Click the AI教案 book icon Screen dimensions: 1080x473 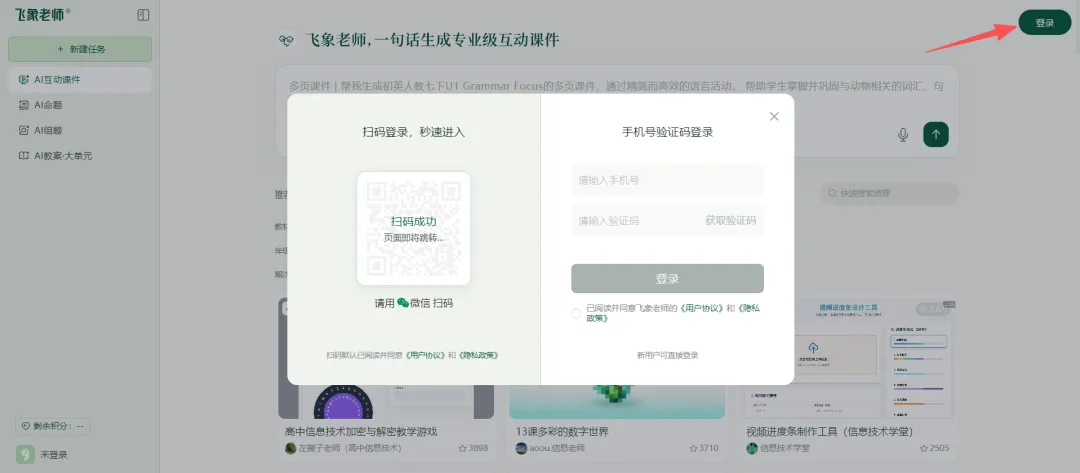tap(24, 156)
